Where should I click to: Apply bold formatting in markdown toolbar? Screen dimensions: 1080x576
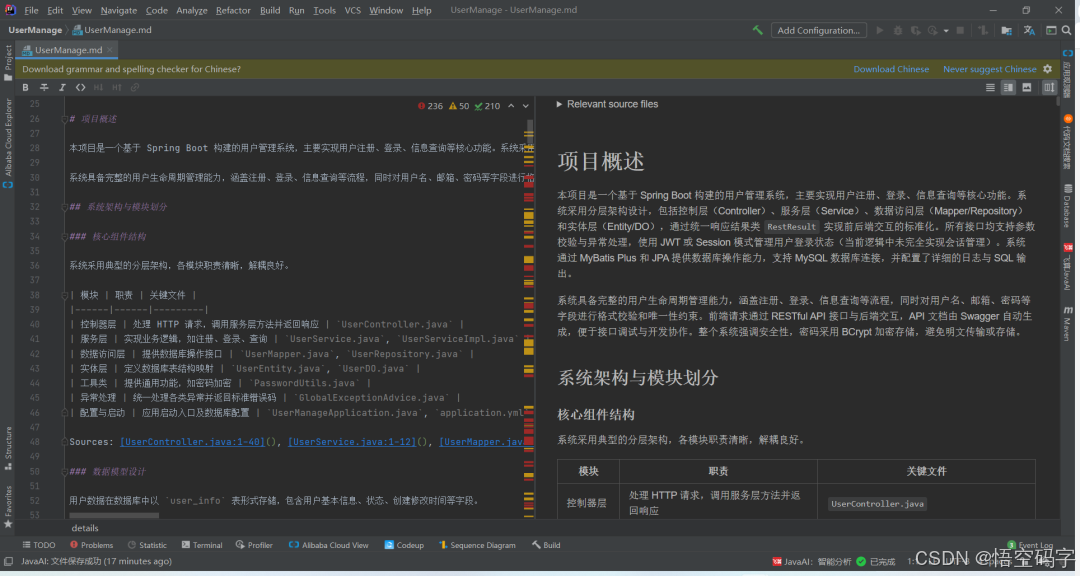click(x=25, y=88)
